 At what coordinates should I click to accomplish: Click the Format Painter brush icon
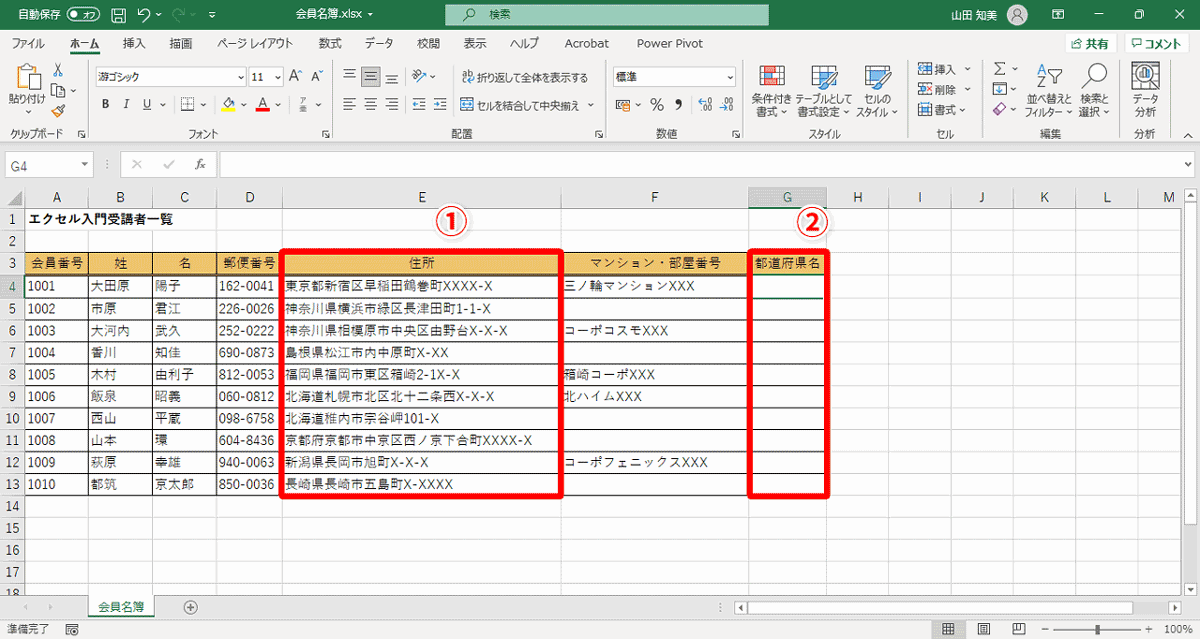pyautogui.click(x=58, y=111)
